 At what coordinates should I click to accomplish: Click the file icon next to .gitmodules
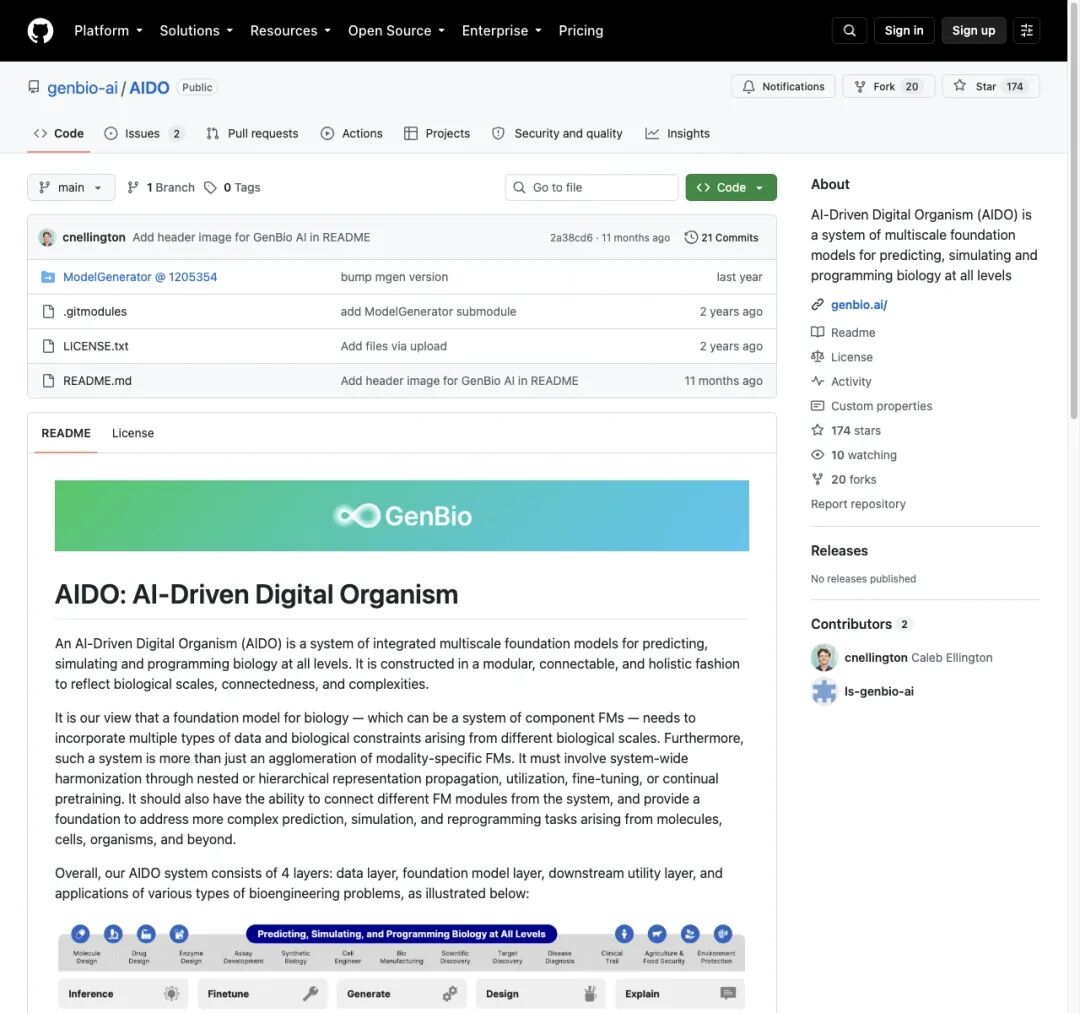click(48, 311)
